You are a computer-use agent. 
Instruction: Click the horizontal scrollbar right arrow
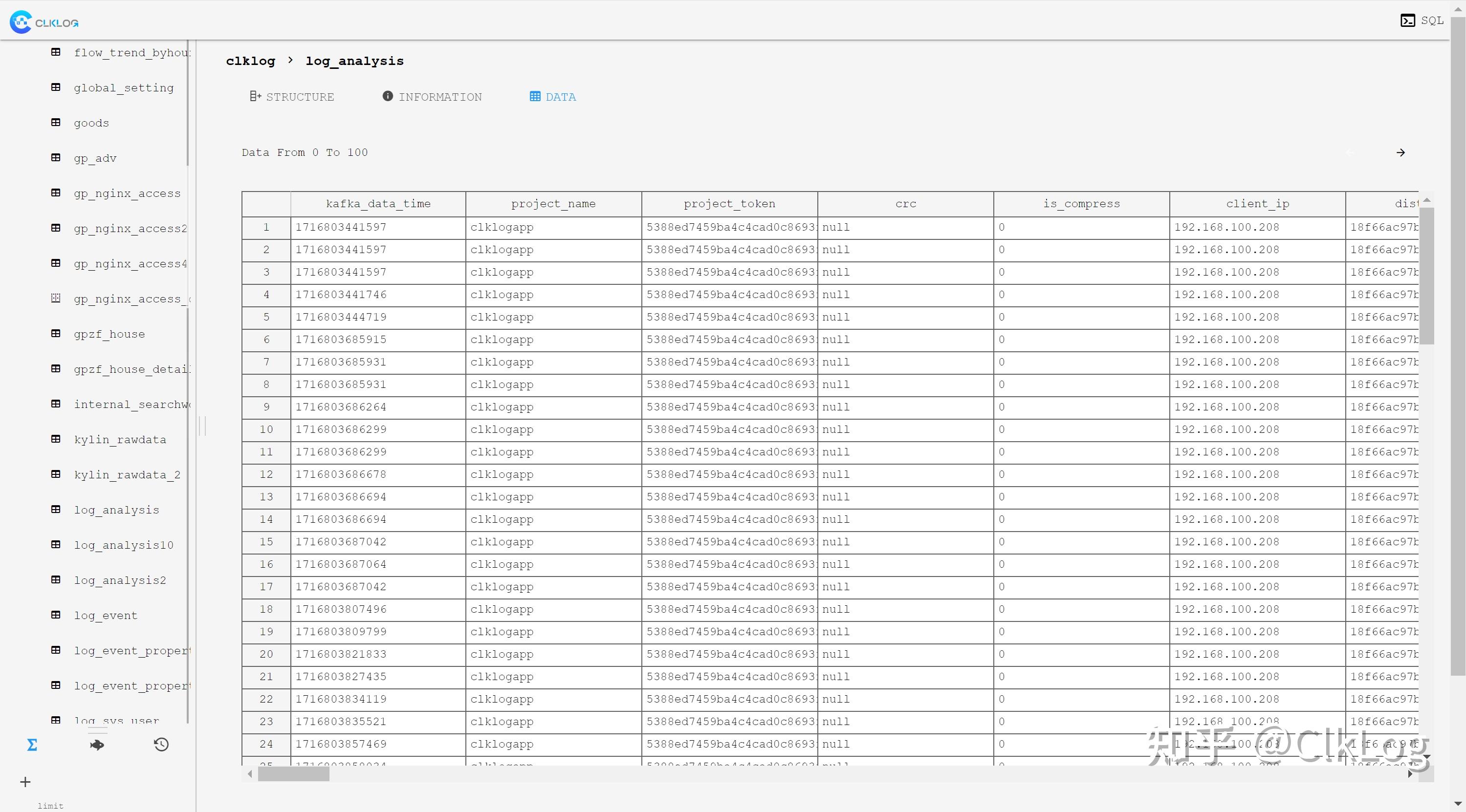pyautogui.click(x=1410, y=774)
